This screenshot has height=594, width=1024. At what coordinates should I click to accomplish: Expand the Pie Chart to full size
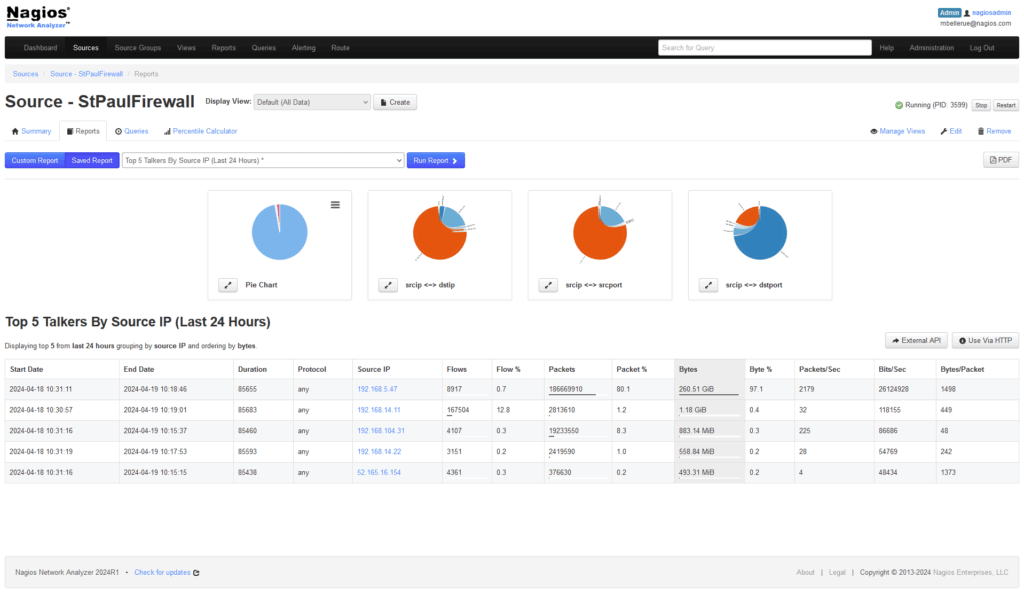tap(228, 285)
